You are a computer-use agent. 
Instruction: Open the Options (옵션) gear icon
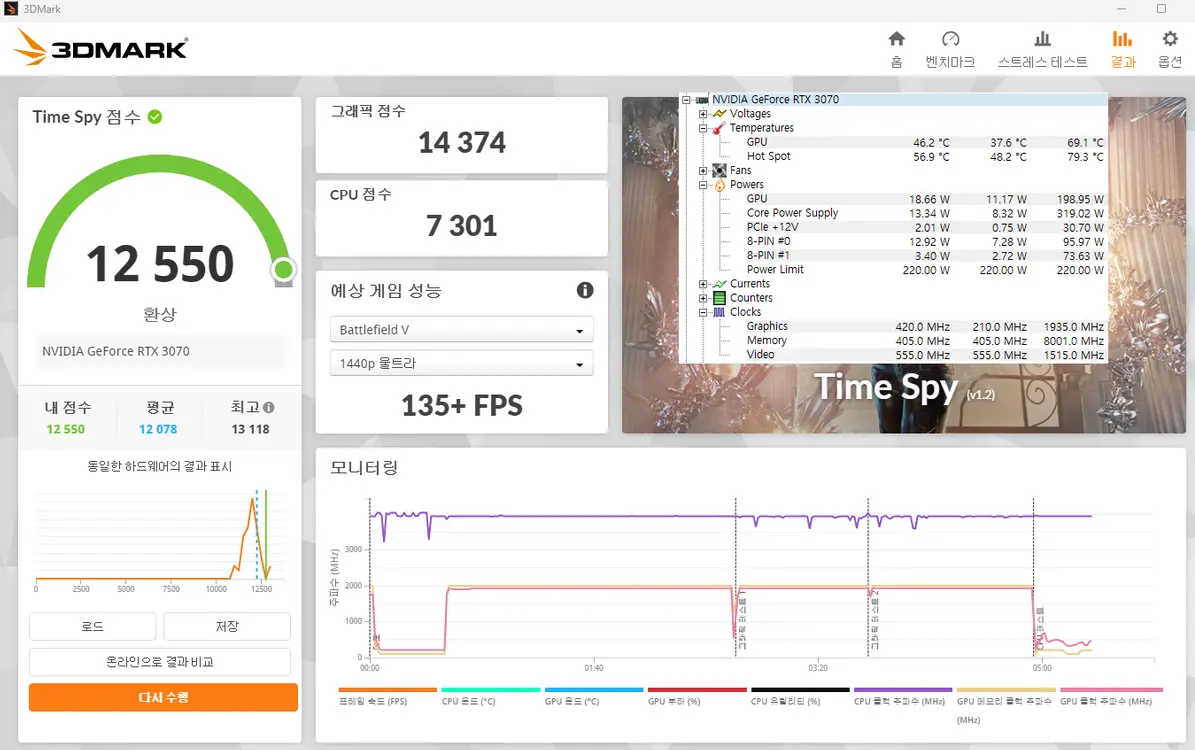click(1170, 39)
